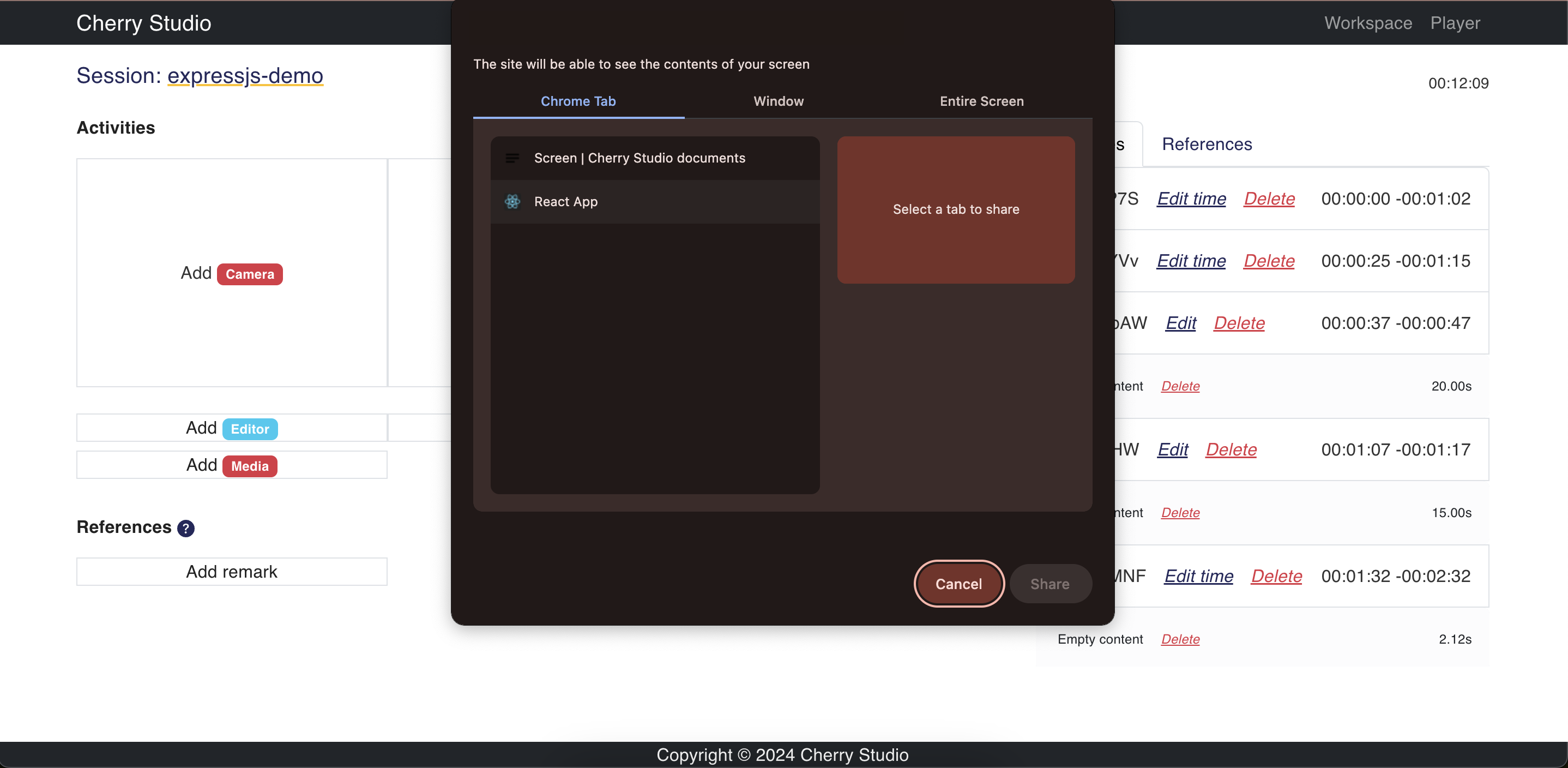This screenshot has height=768, width=1568.
Task: Add a Media activity
Action: pyautogui.click(x=231, y=465)
